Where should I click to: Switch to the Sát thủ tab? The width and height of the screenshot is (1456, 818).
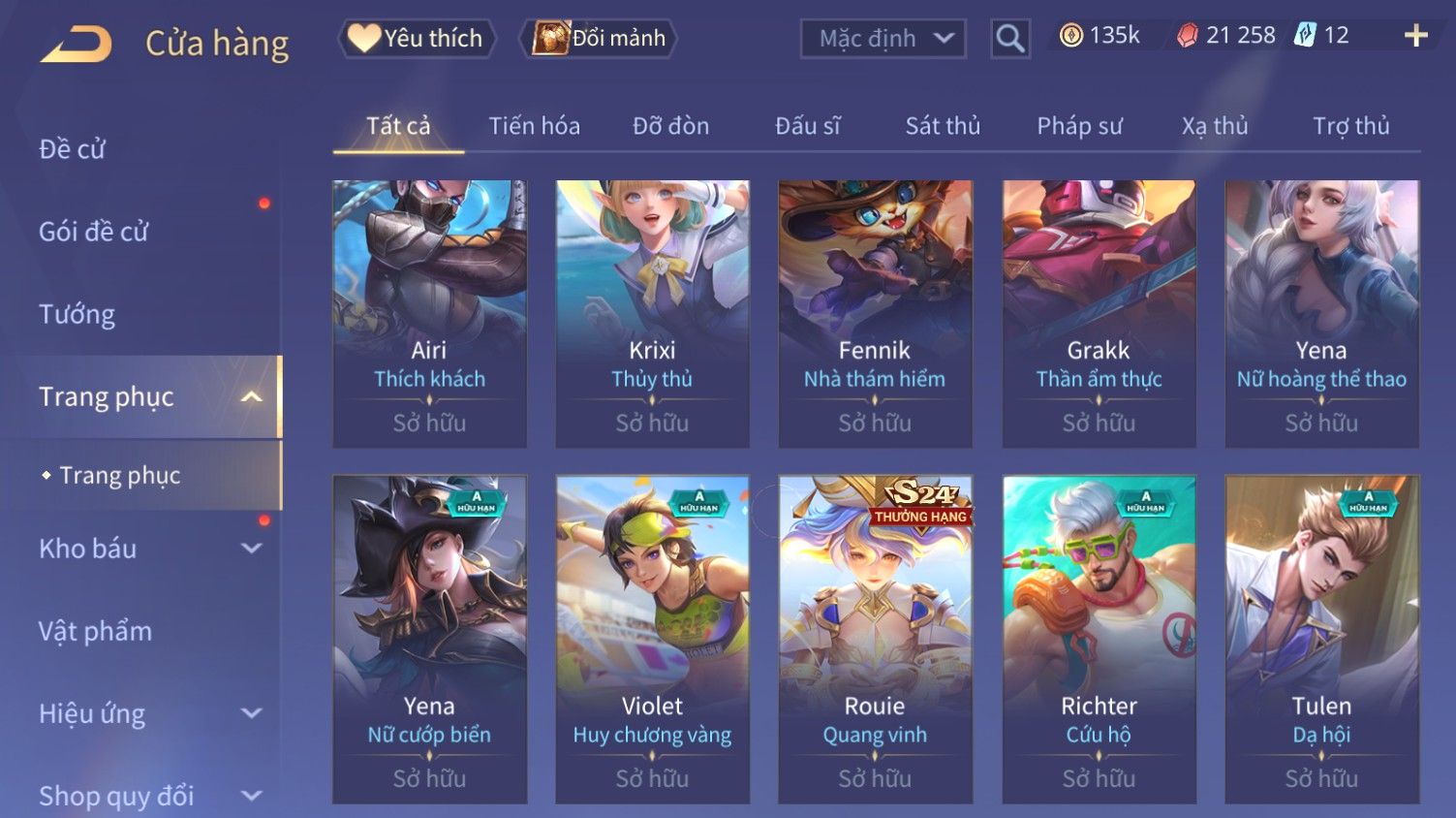[x=943, y=126]
